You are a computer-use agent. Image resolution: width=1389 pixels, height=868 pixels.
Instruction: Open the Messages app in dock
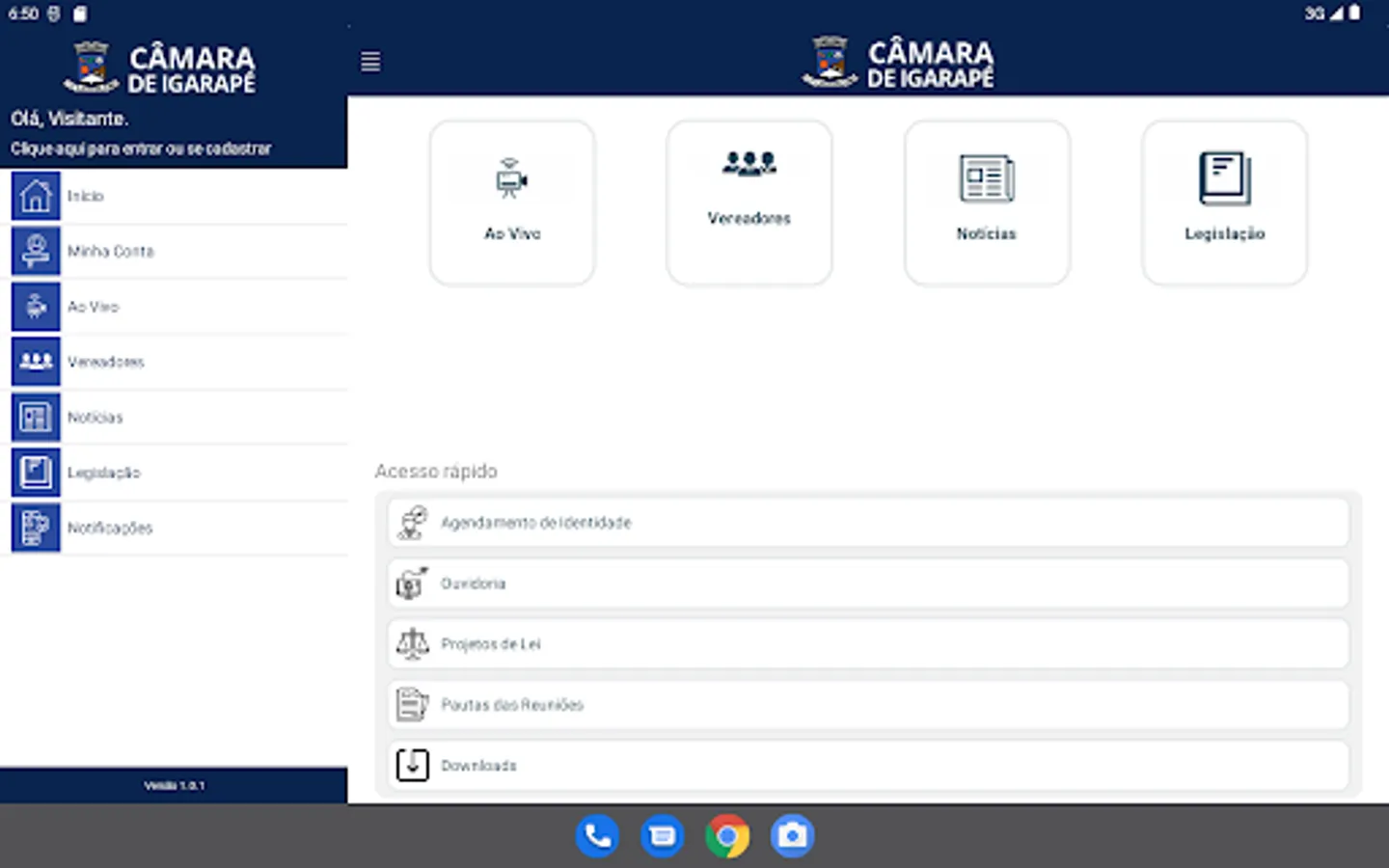point(663,836)
